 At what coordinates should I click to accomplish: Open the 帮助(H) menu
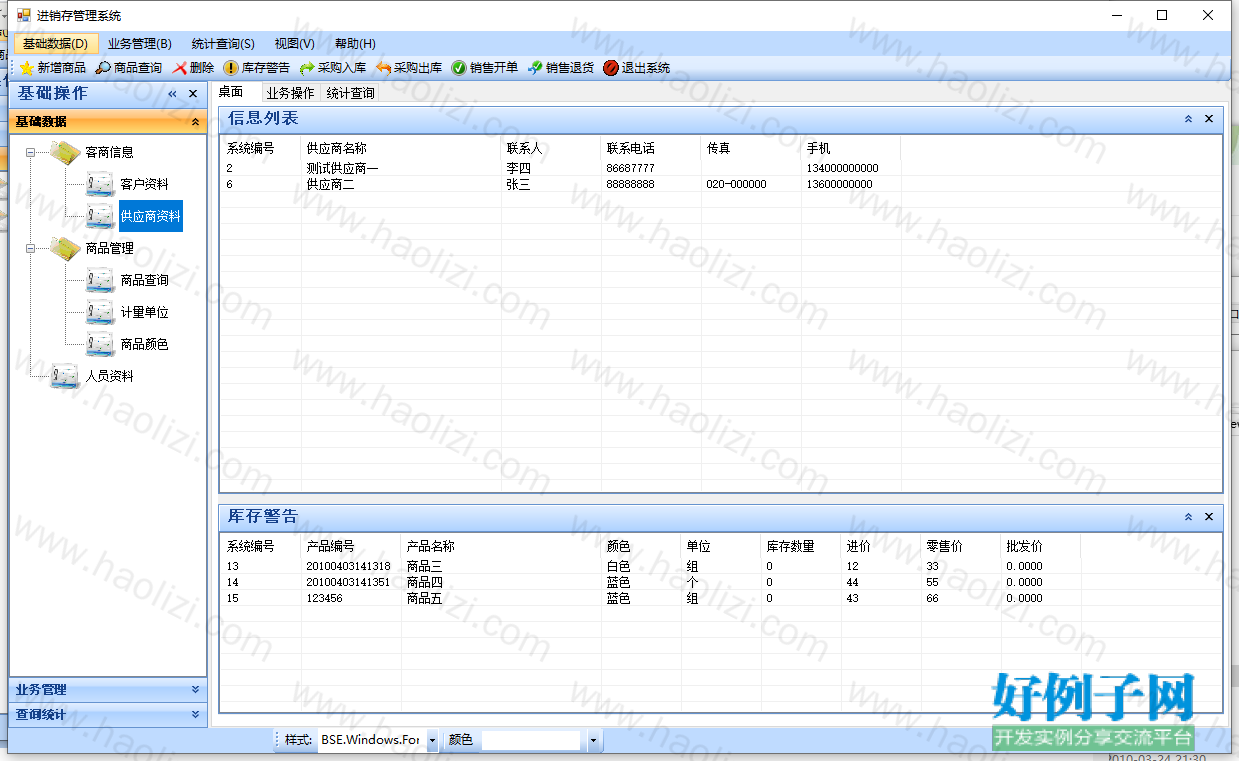tap(355, 44)
